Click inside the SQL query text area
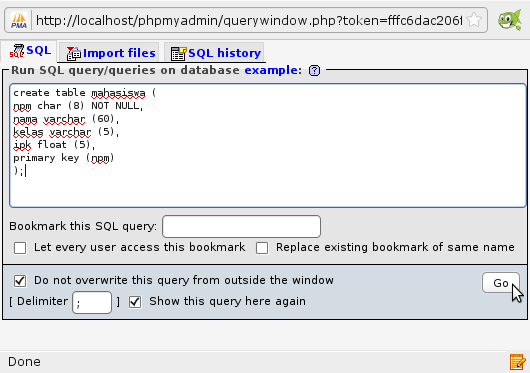Image resolution: width=530 pixels, height=373 pixels. pos(268,145)
